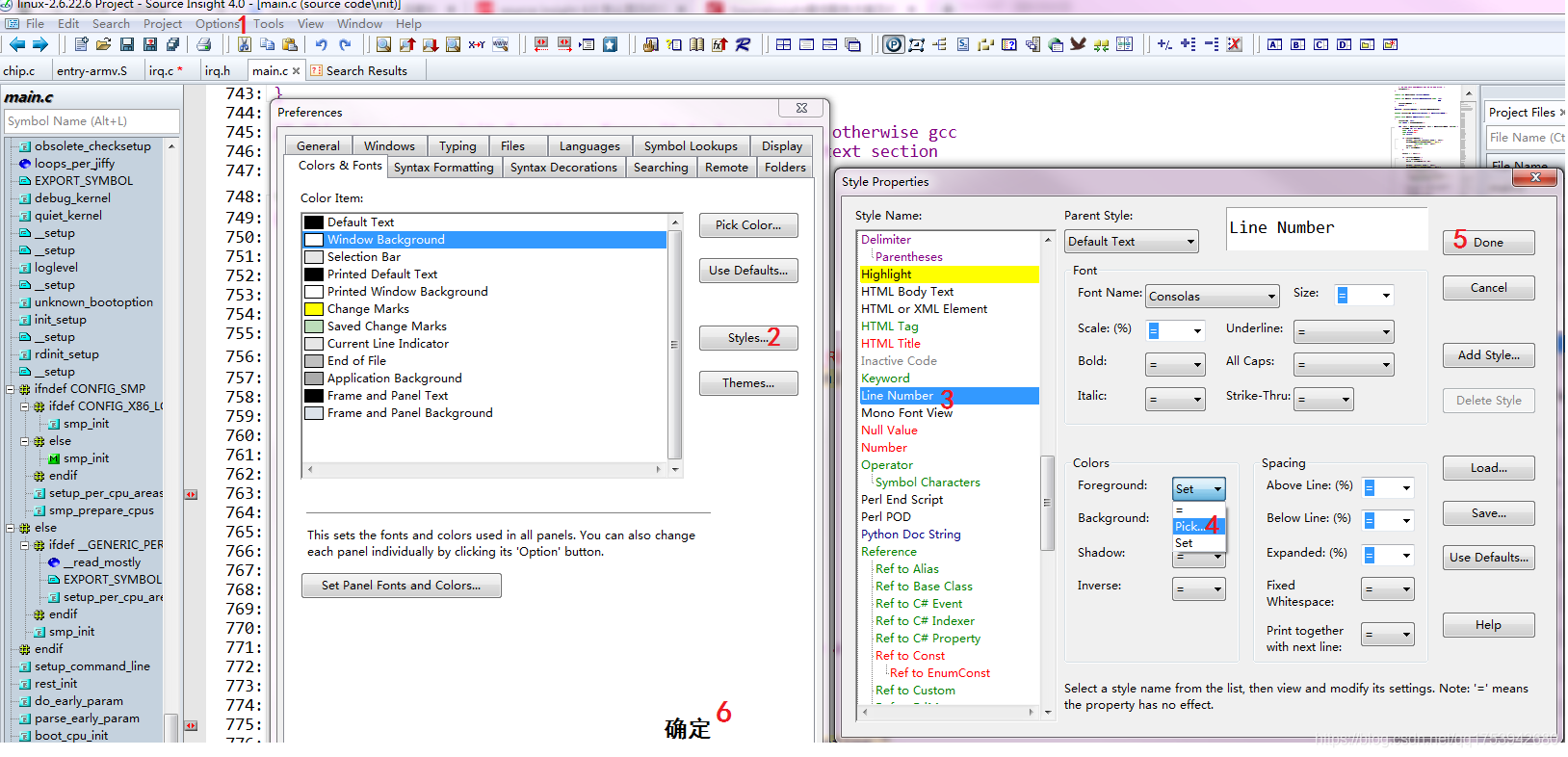Click the red X toolbar icon
The image size is (1568, 757).
pos(1235,44)
